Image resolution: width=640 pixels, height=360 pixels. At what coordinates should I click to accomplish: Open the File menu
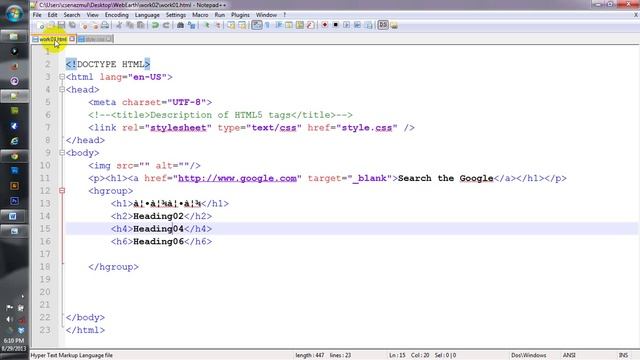pyautogui.click(x=37, y=15)
